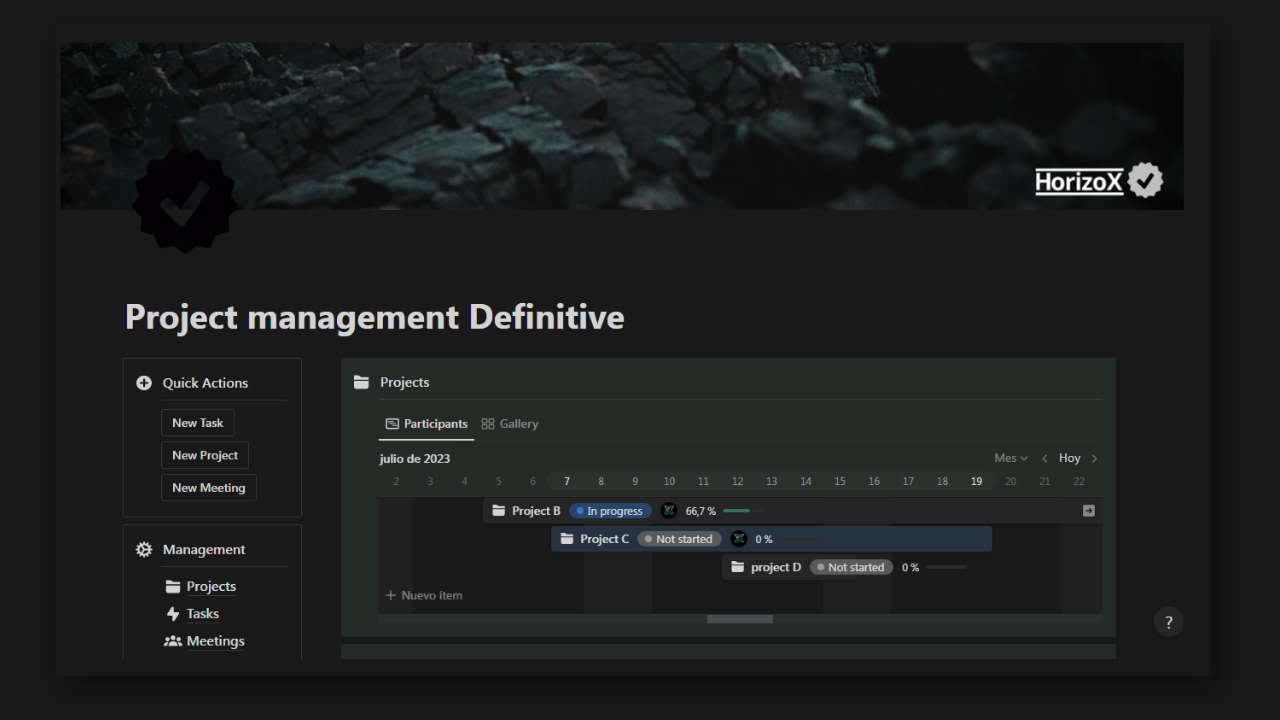Click the Project B name text
The image size is (1280, 720).
537,511
